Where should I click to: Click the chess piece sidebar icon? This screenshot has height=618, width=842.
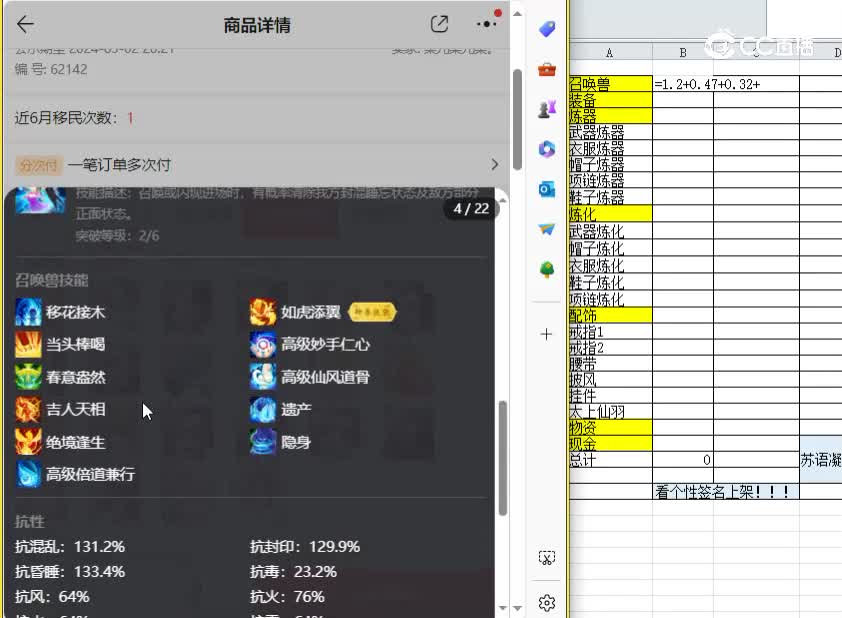coord(546,110)
